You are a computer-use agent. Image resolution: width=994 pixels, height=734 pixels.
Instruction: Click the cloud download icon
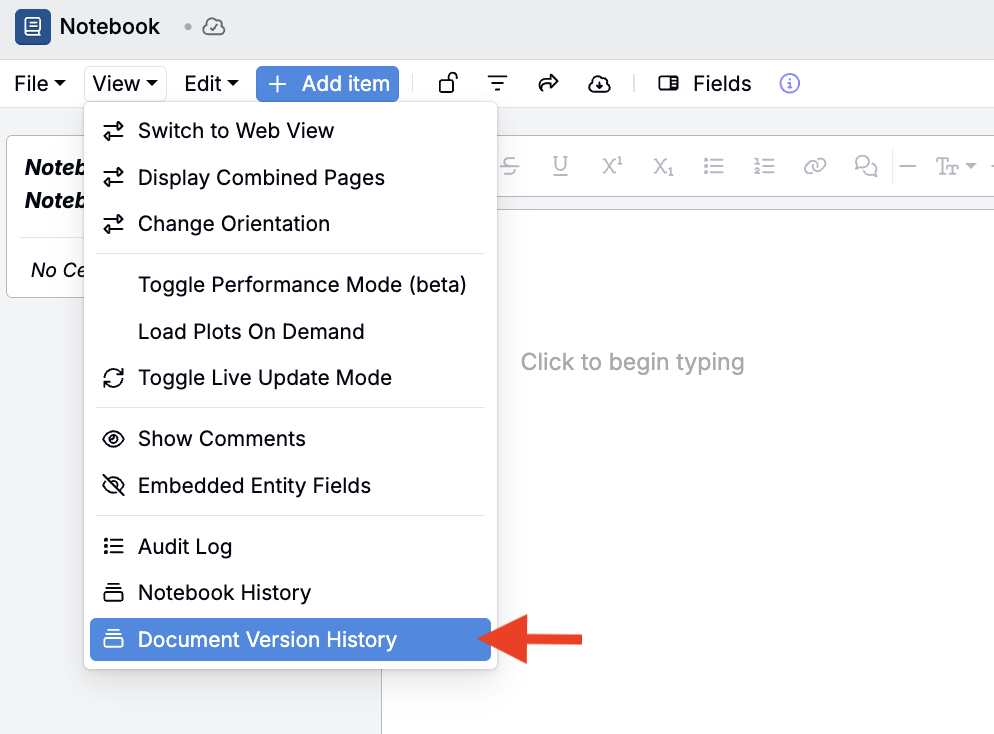point(599,84)
